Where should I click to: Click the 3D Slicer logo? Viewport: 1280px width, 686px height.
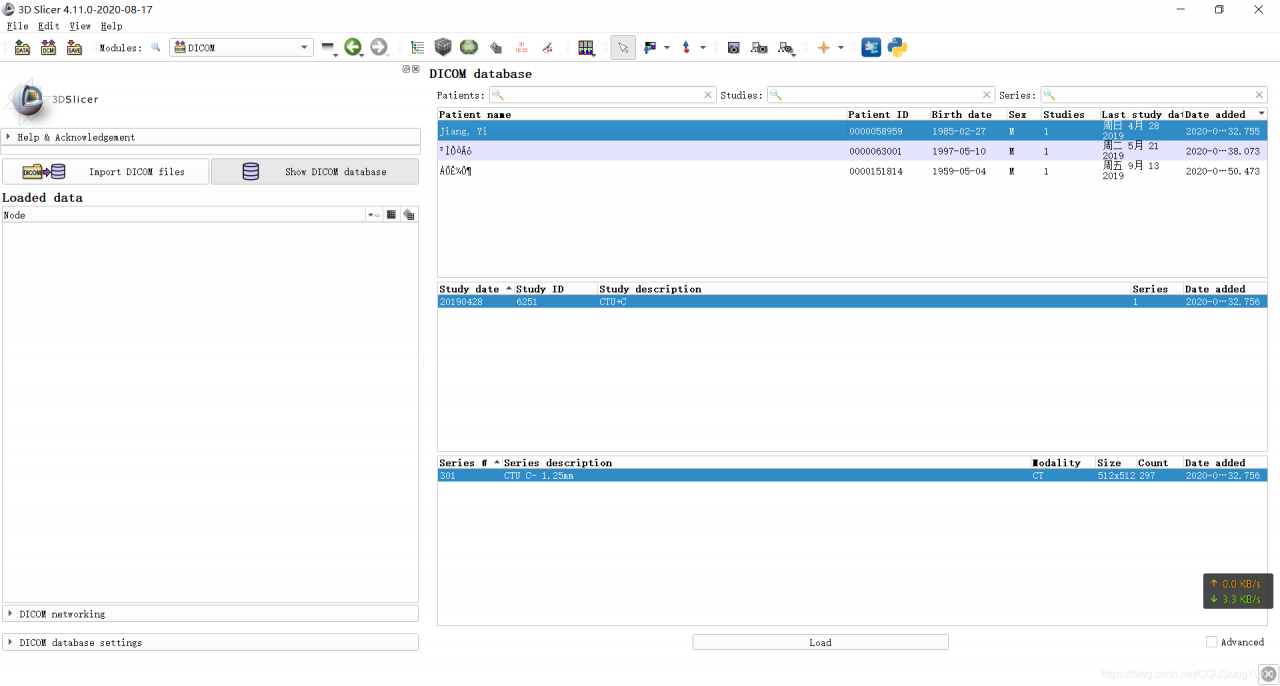[52, 99]
